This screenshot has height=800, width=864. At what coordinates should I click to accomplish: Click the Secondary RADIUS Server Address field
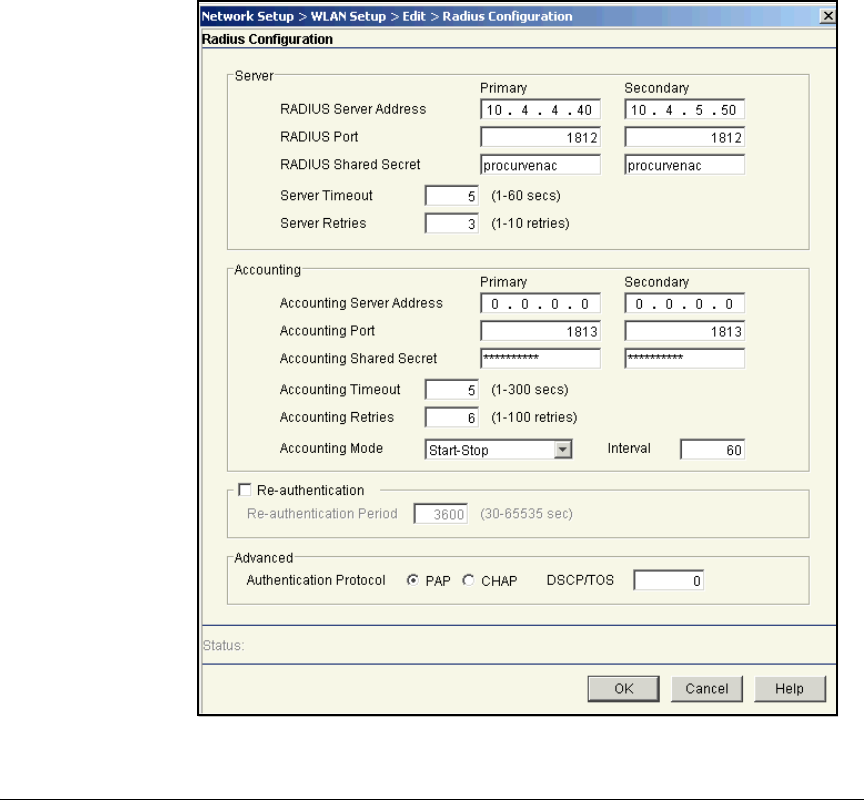tap(684, 110)
